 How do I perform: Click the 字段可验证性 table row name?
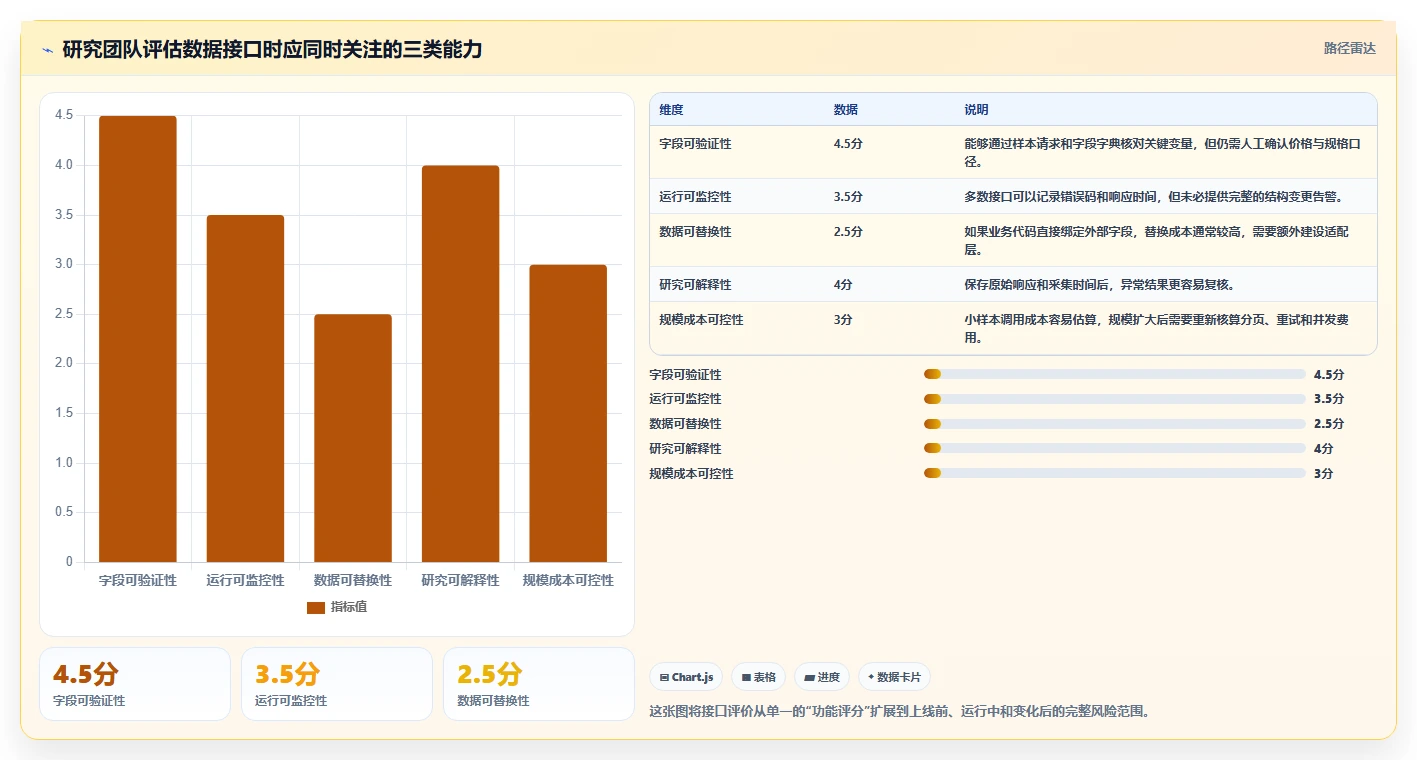[696, 144]
